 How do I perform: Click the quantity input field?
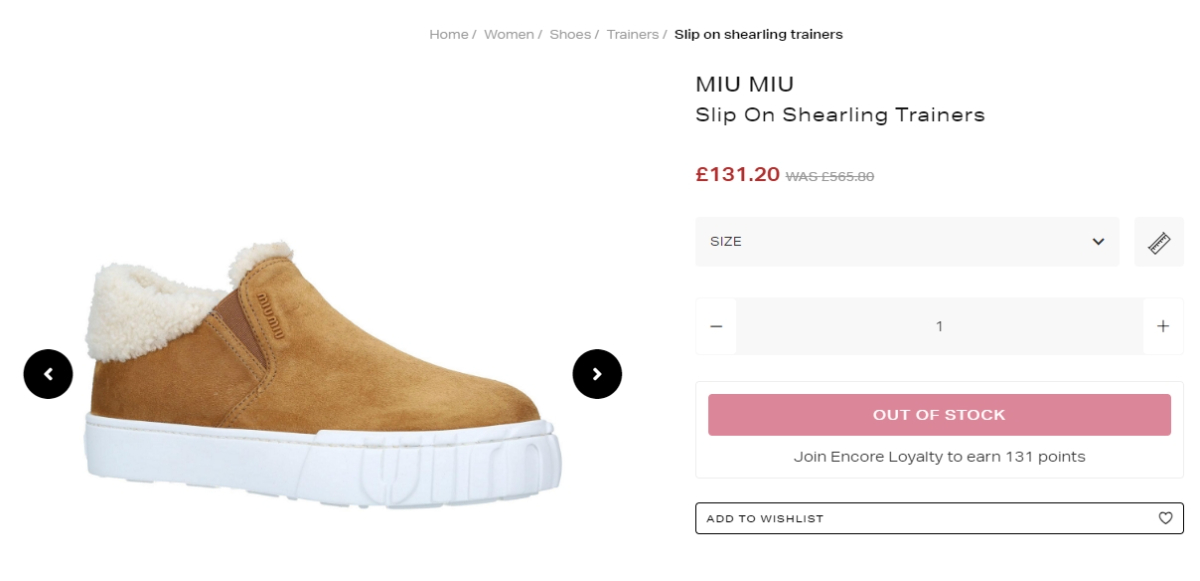(939, 326)
